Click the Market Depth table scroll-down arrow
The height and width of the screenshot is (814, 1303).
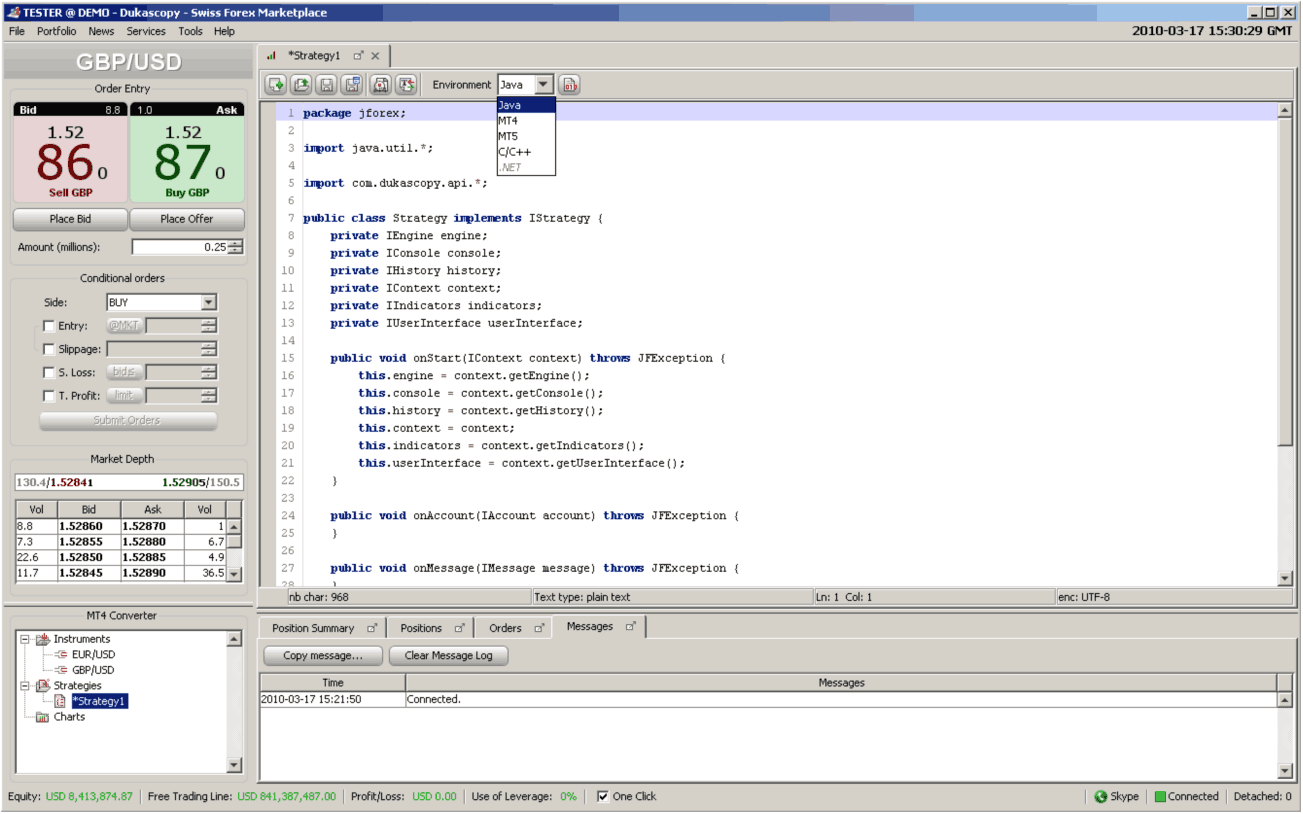click(235, 574)
